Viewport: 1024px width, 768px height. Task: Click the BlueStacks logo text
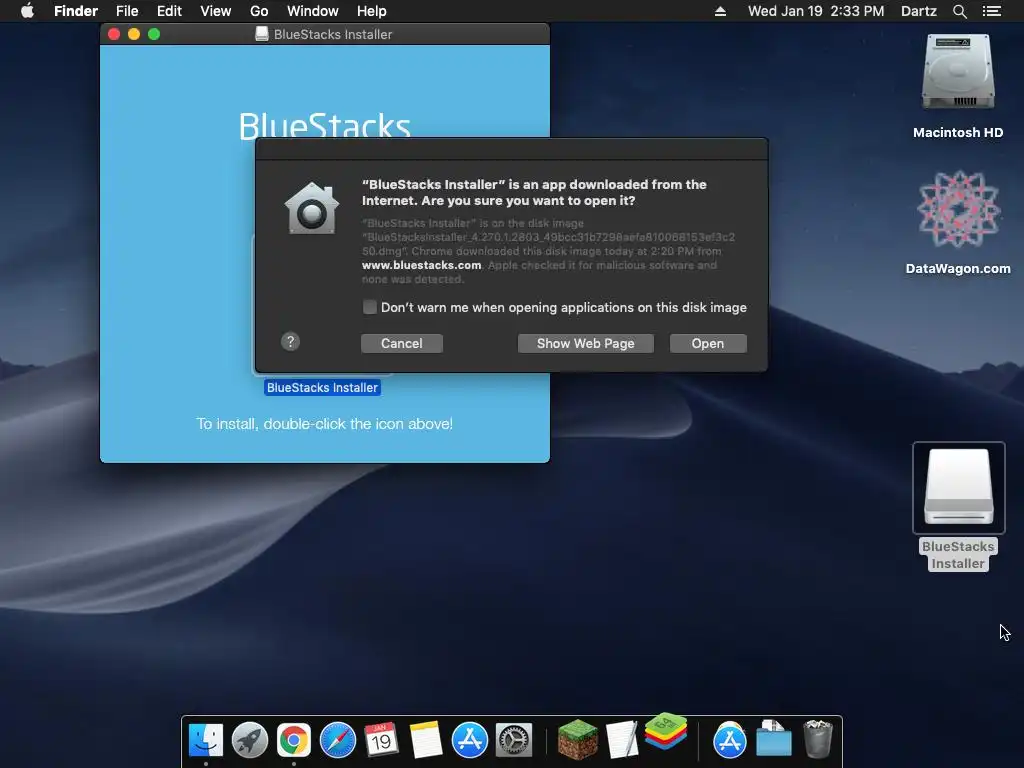[325, 125]
